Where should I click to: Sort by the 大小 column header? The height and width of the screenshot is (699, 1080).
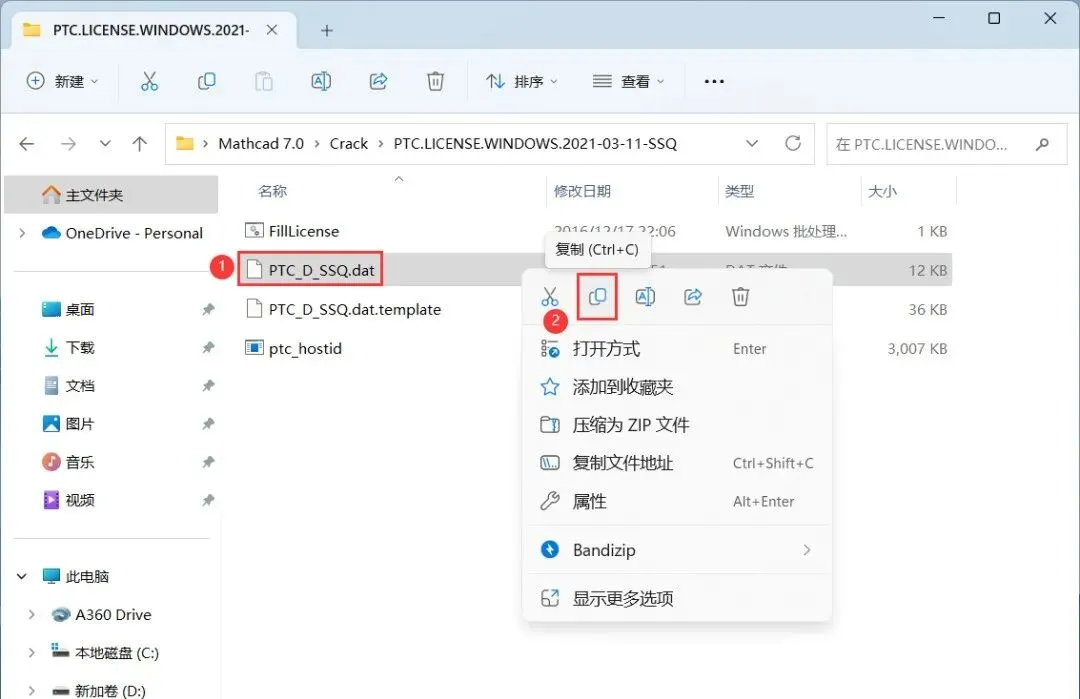pos(882,191)
